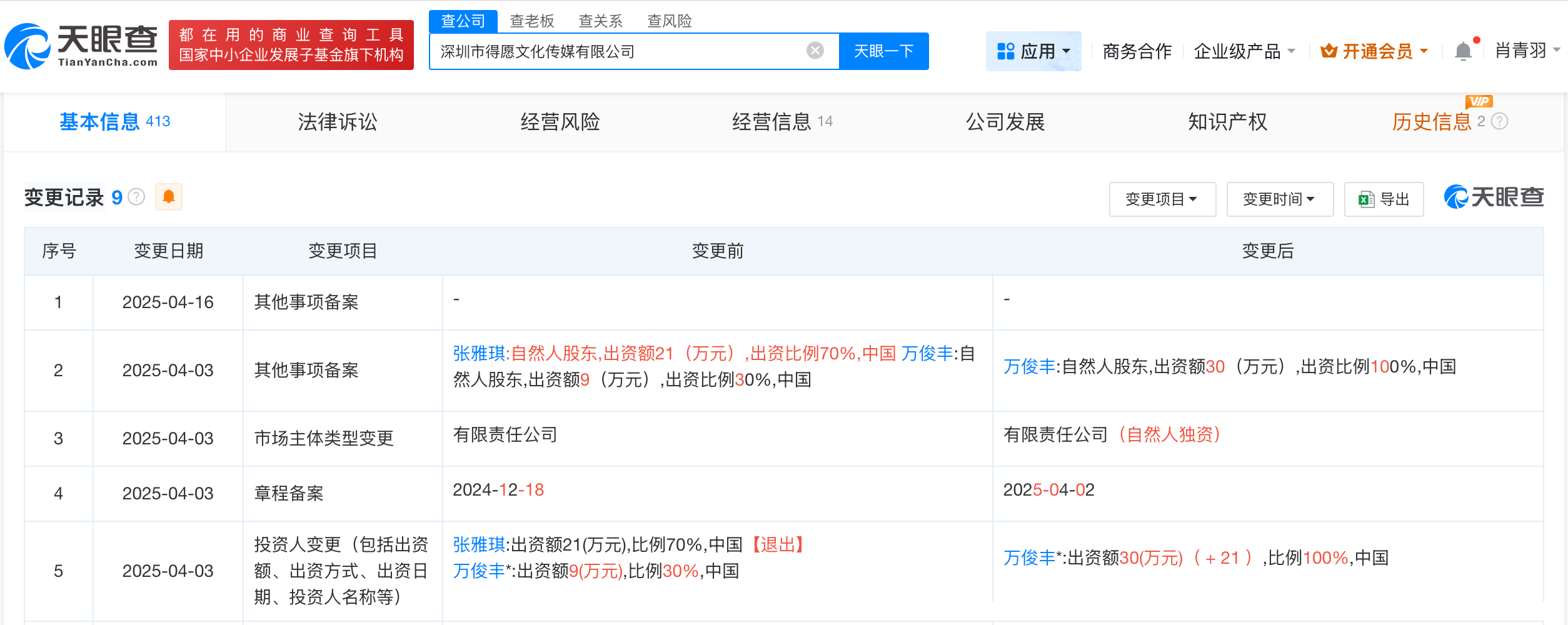
Task: Subscribe with the bell beside 变更记录
Action: pyautogui.click(x=168, y=197)
